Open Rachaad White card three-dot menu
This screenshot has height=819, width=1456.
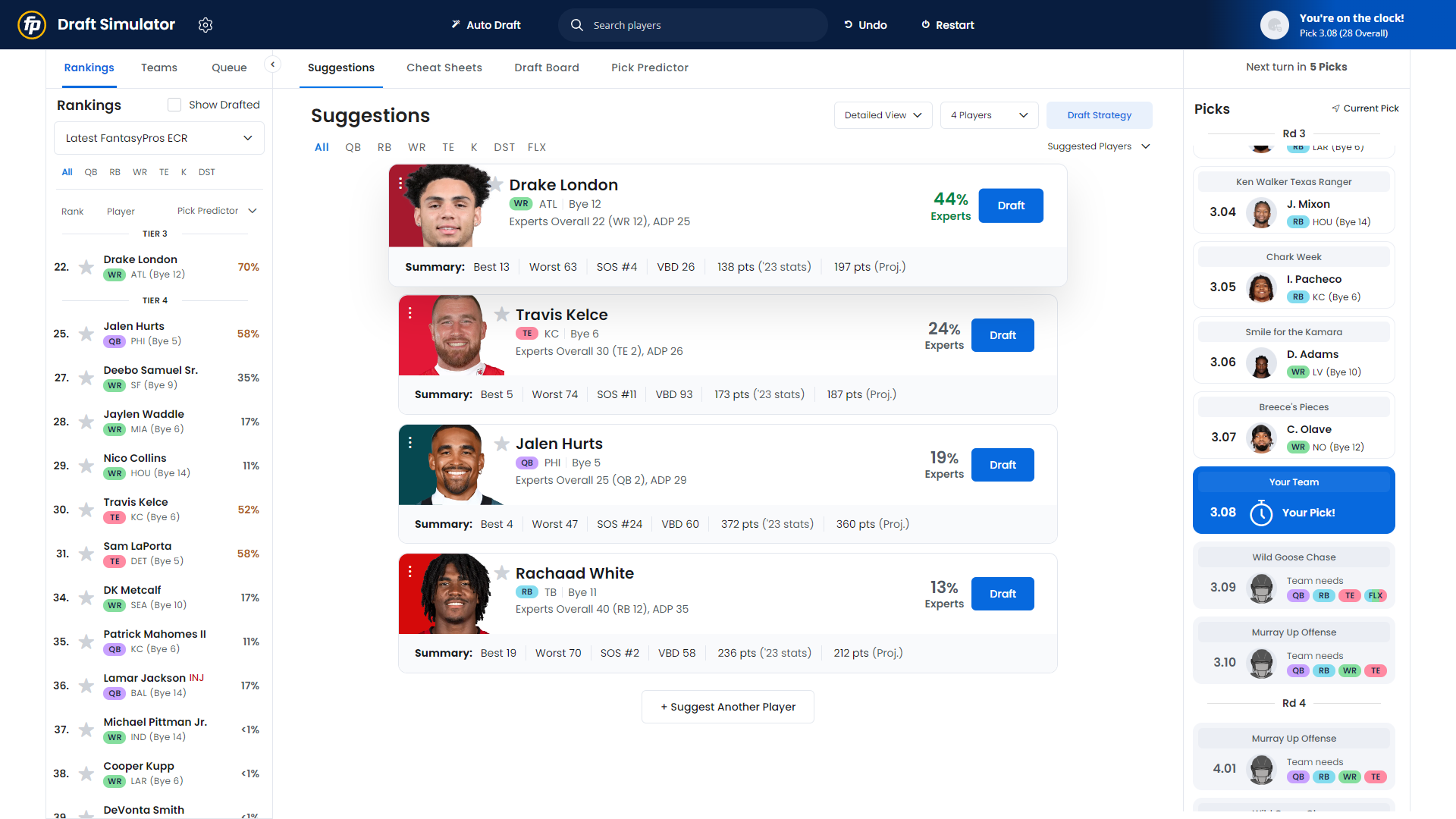pos(410,572)
